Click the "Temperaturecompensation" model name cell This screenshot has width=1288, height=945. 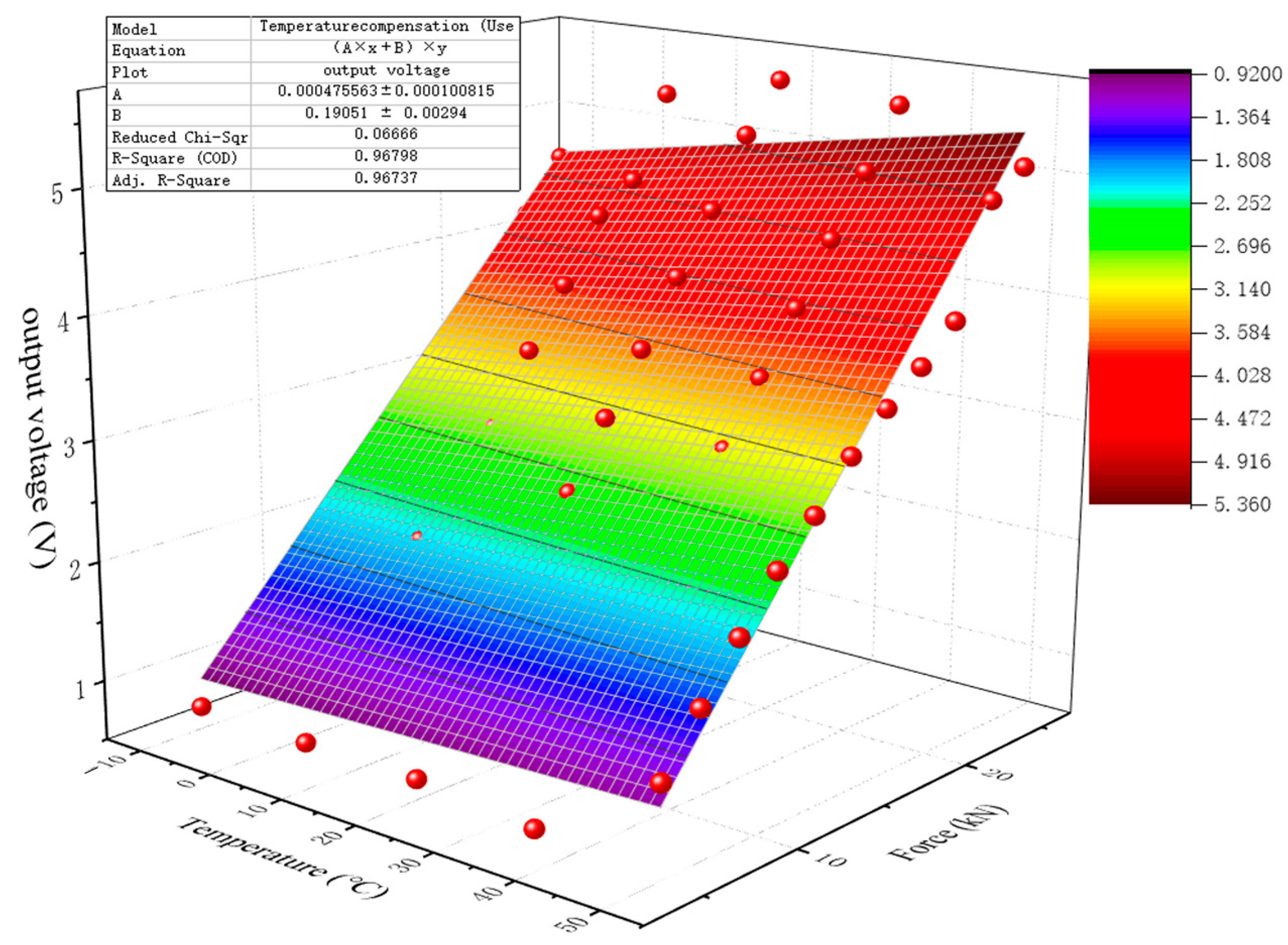[386, 26]
